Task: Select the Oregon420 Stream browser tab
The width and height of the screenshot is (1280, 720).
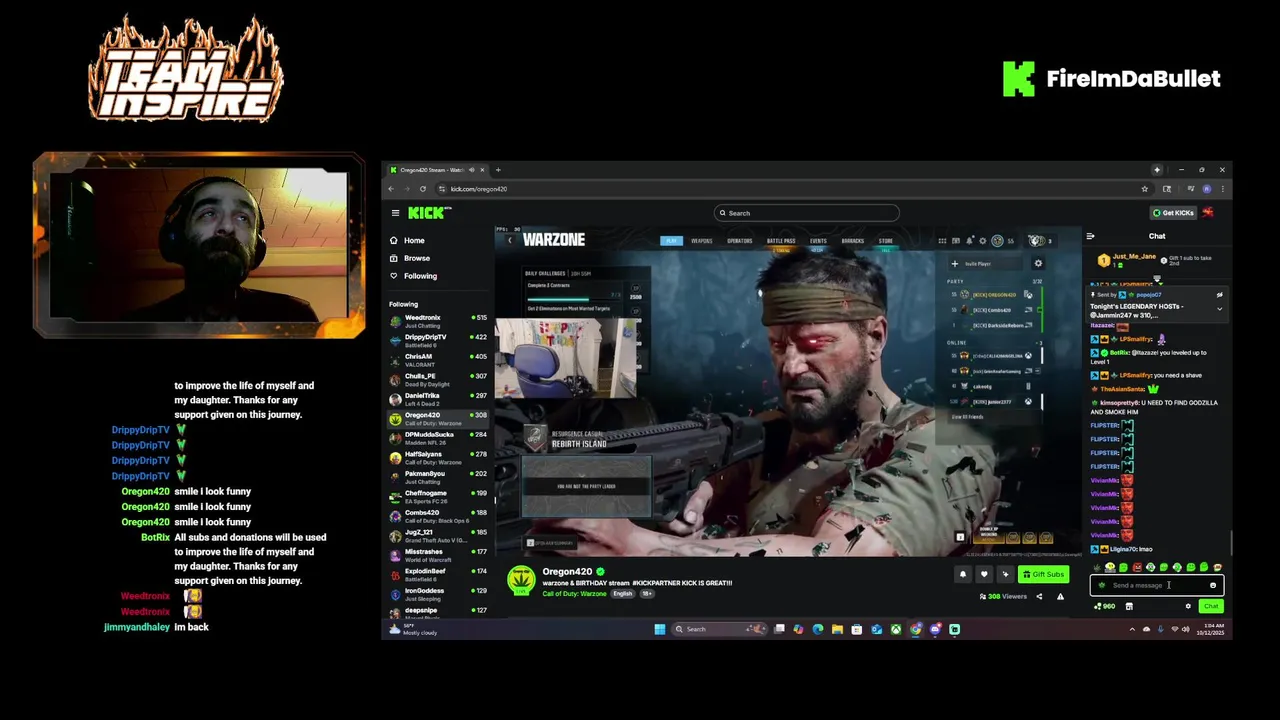Action: point(437,170)
